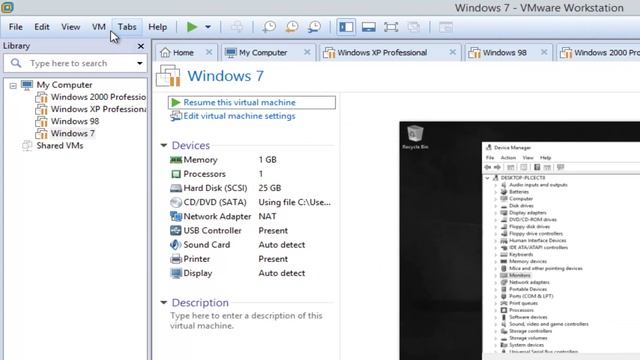Open the File menu
This screenshot has height=360, width=640.
[16, 27]
